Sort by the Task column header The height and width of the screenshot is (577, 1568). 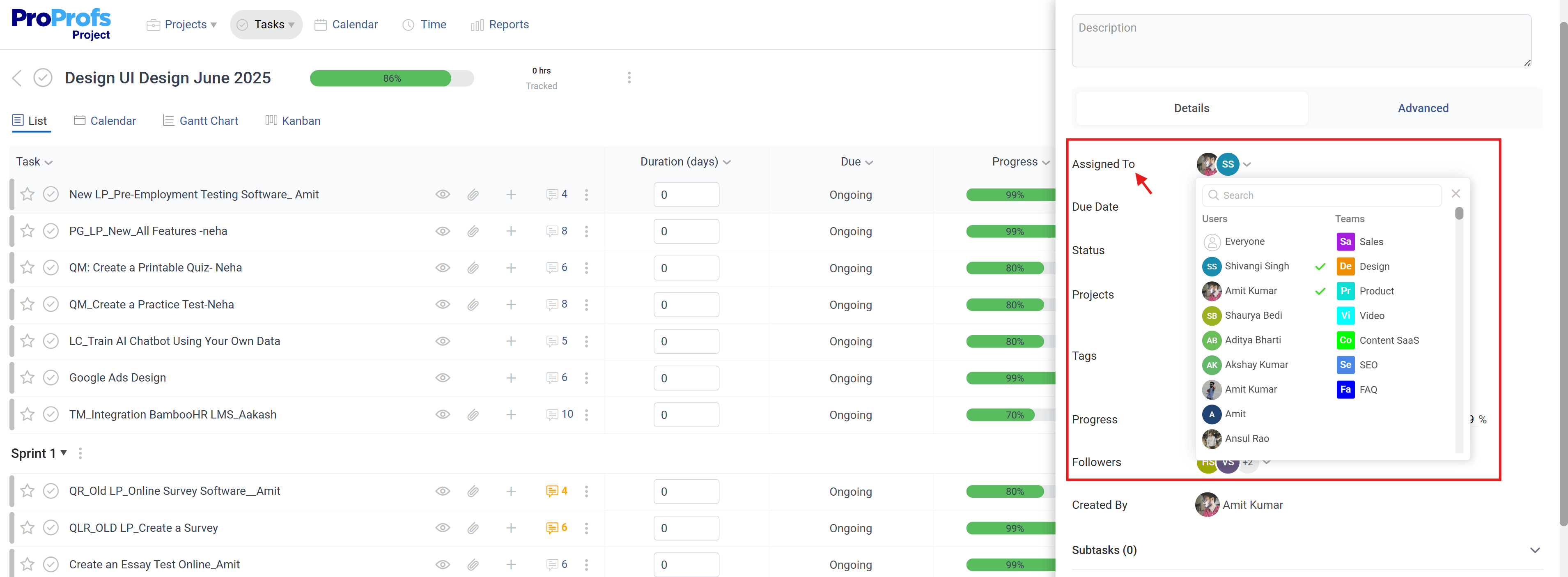point(34,162)
